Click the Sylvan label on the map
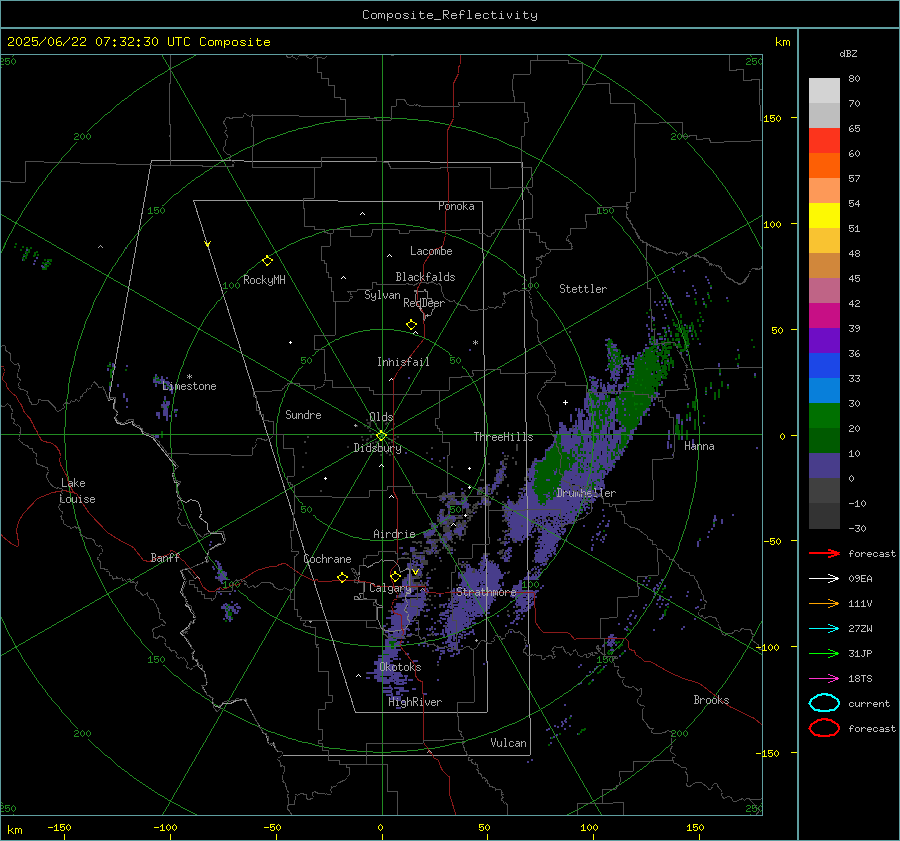Viewport: 900px width, 841px height. pos(382,295)
